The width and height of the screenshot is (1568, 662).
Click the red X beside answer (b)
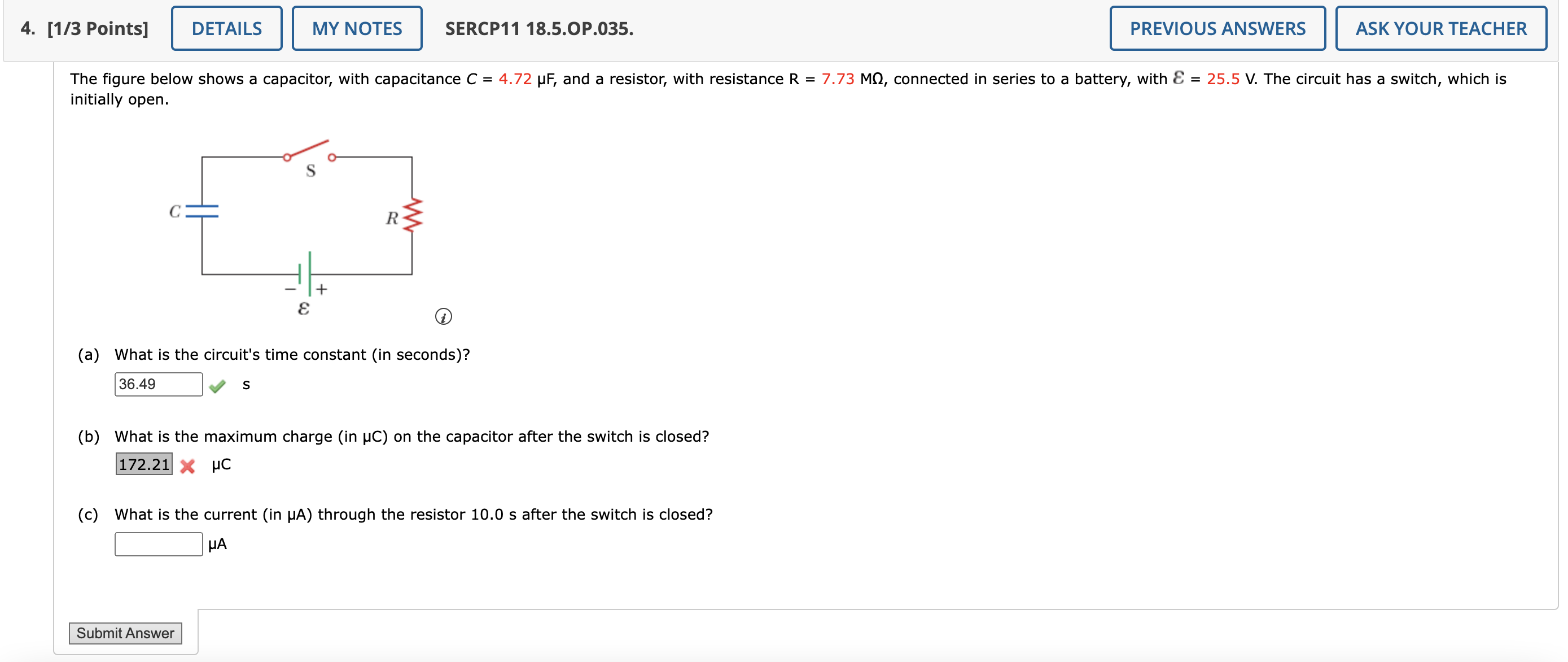[x=189, y=467]
